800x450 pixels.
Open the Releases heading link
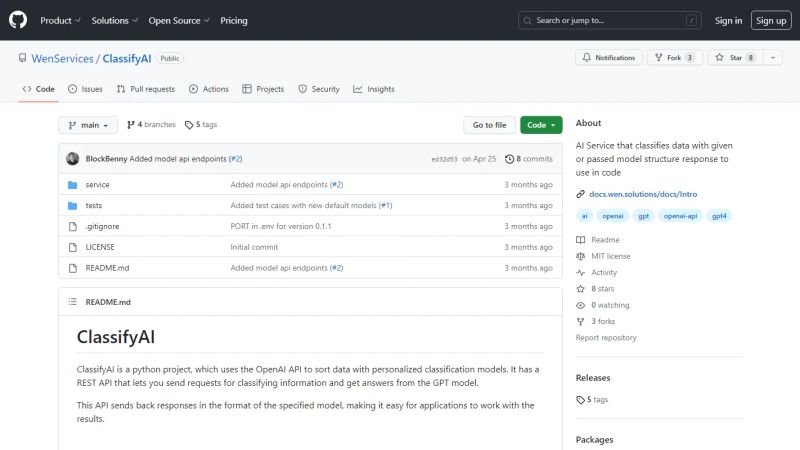pyautogui.click(x=593, y=378)
